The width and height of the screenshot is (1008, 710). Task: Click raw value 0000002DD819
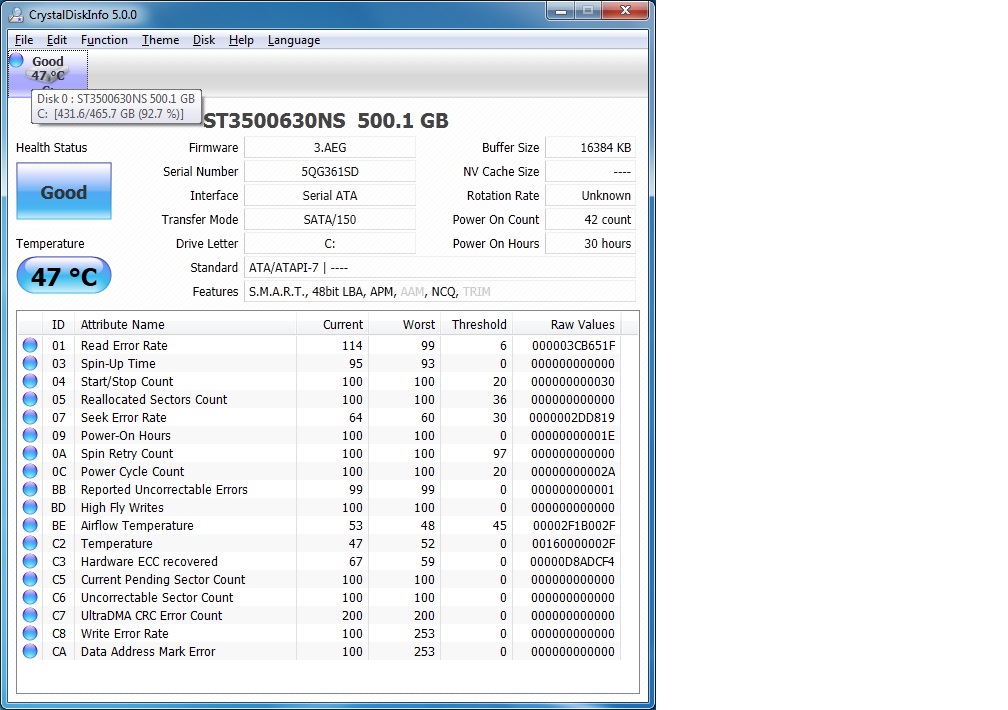click(572, 417)
